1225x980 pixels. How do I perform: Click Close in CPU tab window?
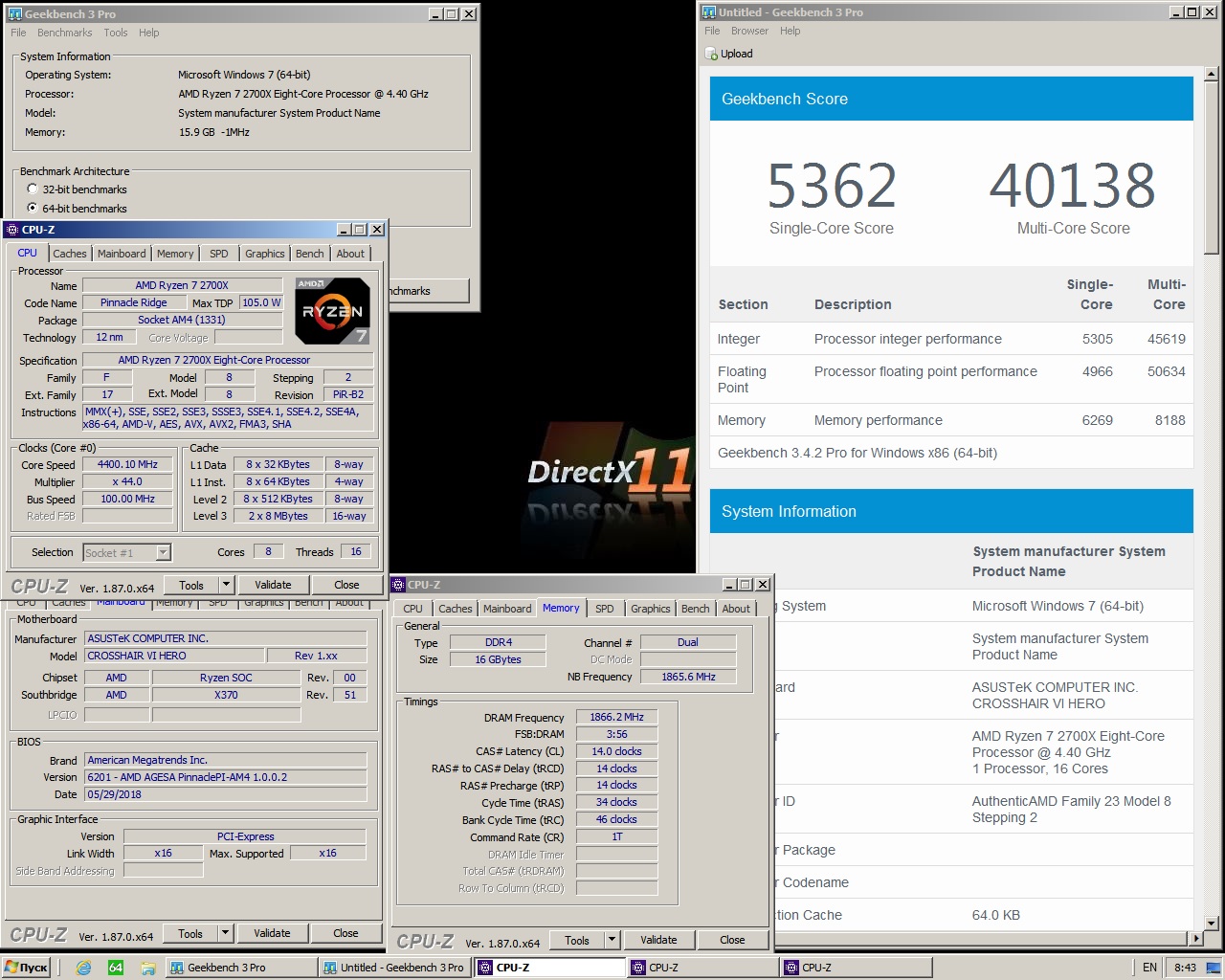coord(346,585)
